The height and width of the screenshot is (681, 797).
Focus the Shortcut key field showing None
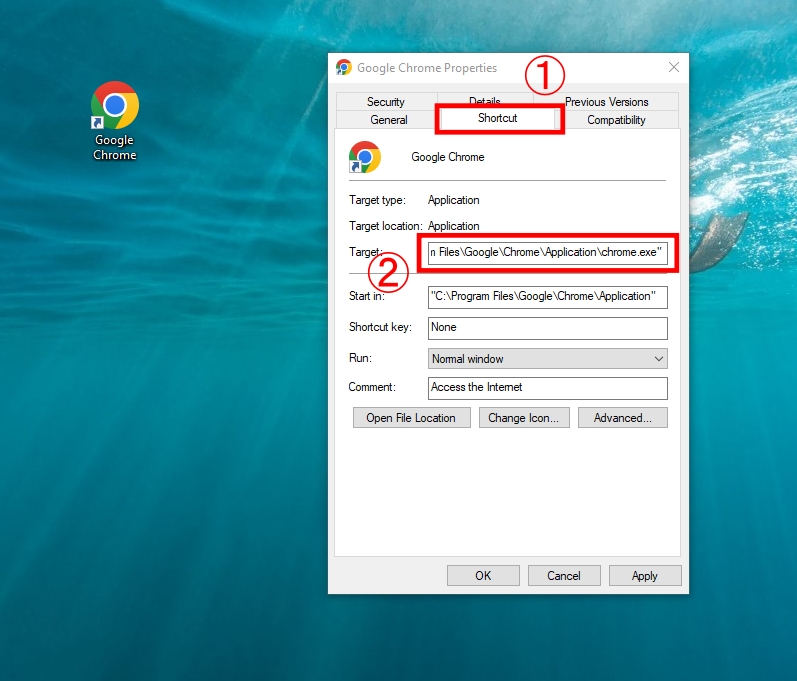click(547, 328)
